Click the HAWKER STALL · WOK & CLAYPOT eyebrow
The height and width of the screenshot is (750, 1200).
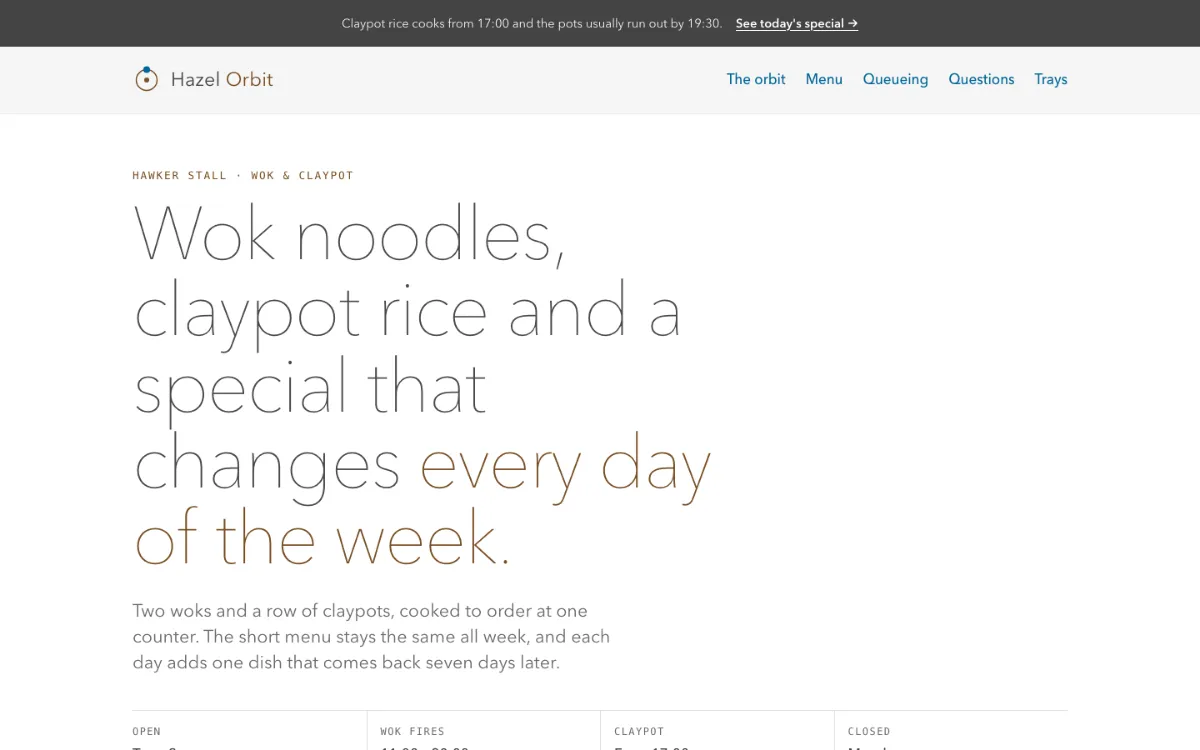[243, 175]
